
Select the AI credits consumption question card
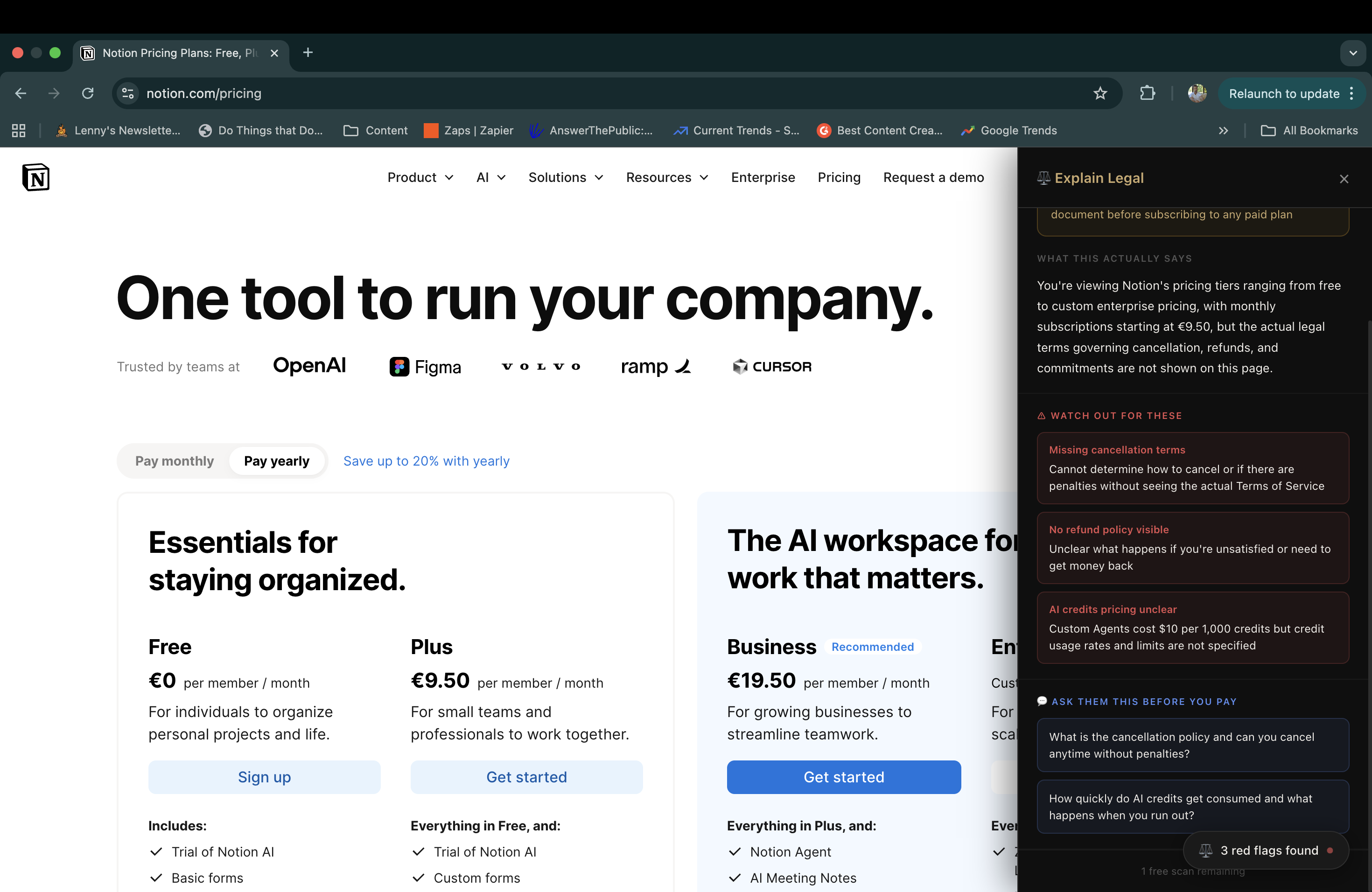coord(1193,807)
